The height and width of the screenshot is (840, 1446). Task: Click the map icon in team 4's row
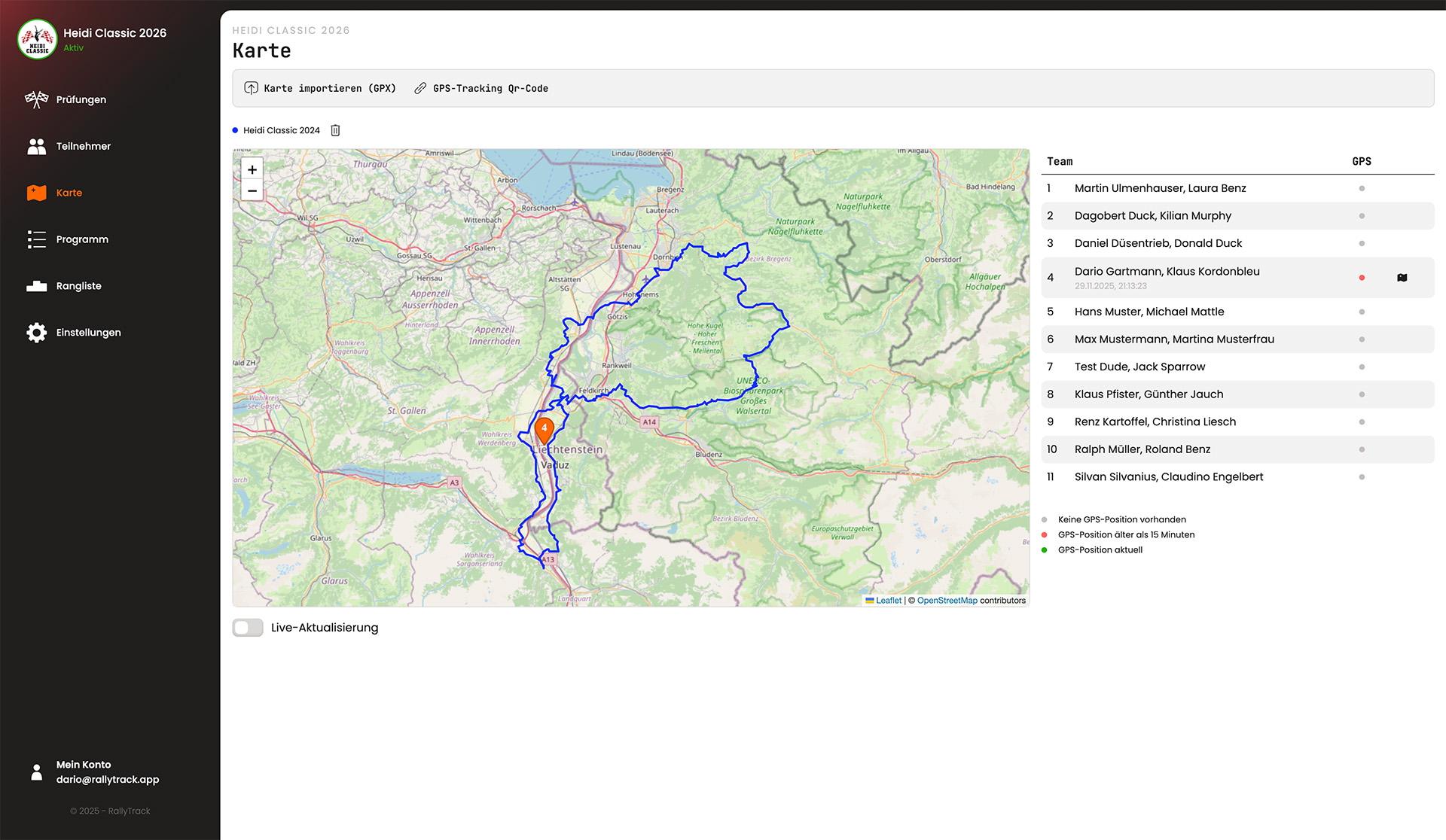[1402, 278]
